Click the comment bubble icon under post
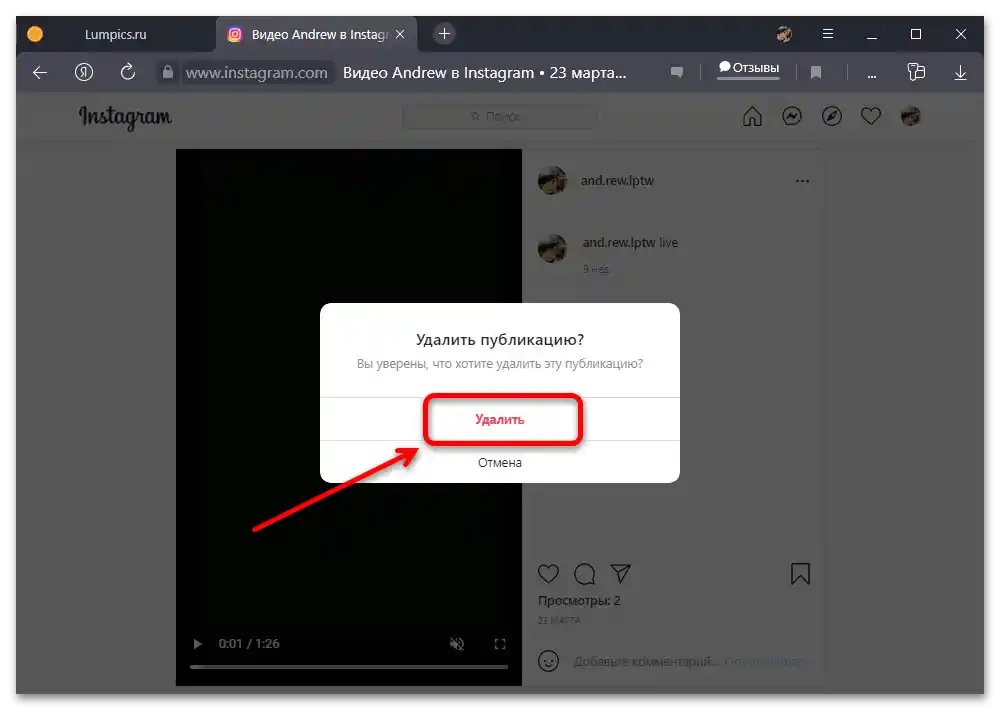The height and width of the screenshot is (710, 1000). pos(584,574)
